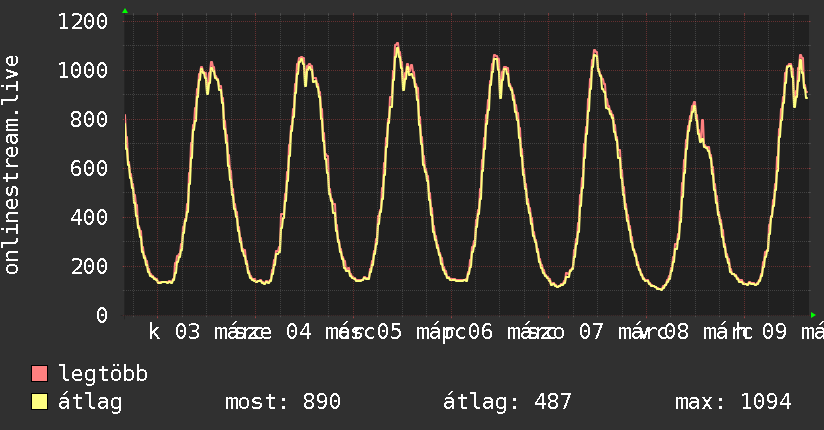This screenshot has height=430, width=824.
Task: Select the legtöbb legend label
Action: click(103, 375)
